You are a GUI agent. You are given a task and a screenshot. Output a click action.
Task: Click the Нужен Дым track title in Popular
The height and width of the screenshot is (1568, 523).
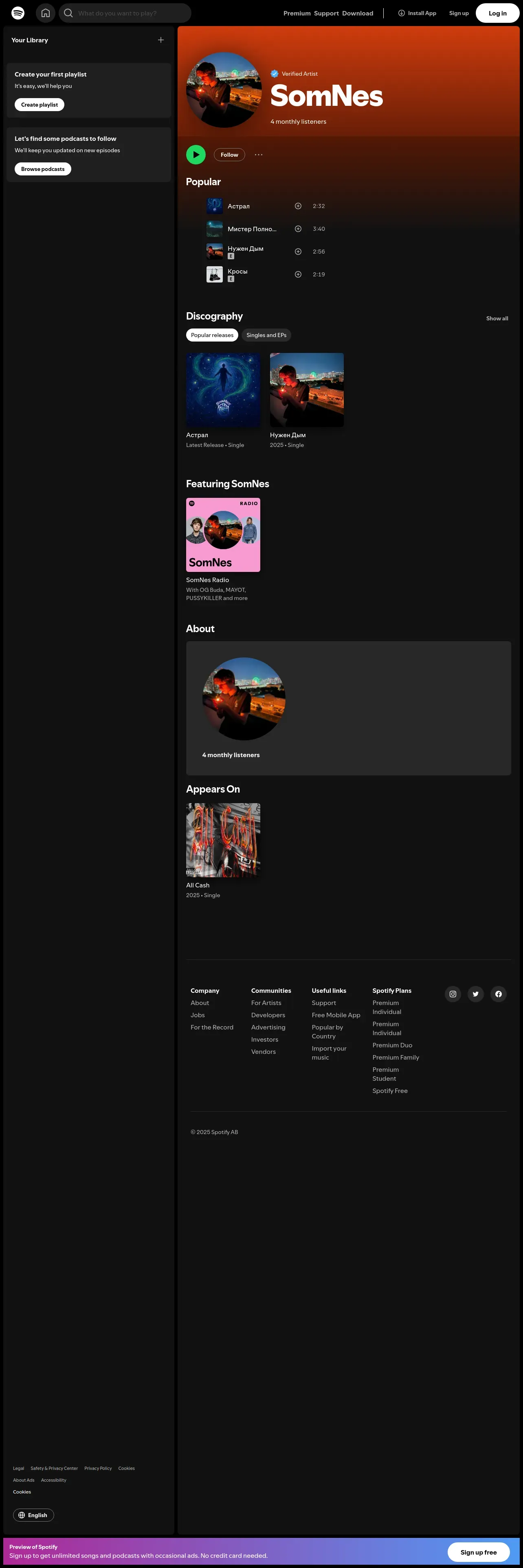[245, 248]
